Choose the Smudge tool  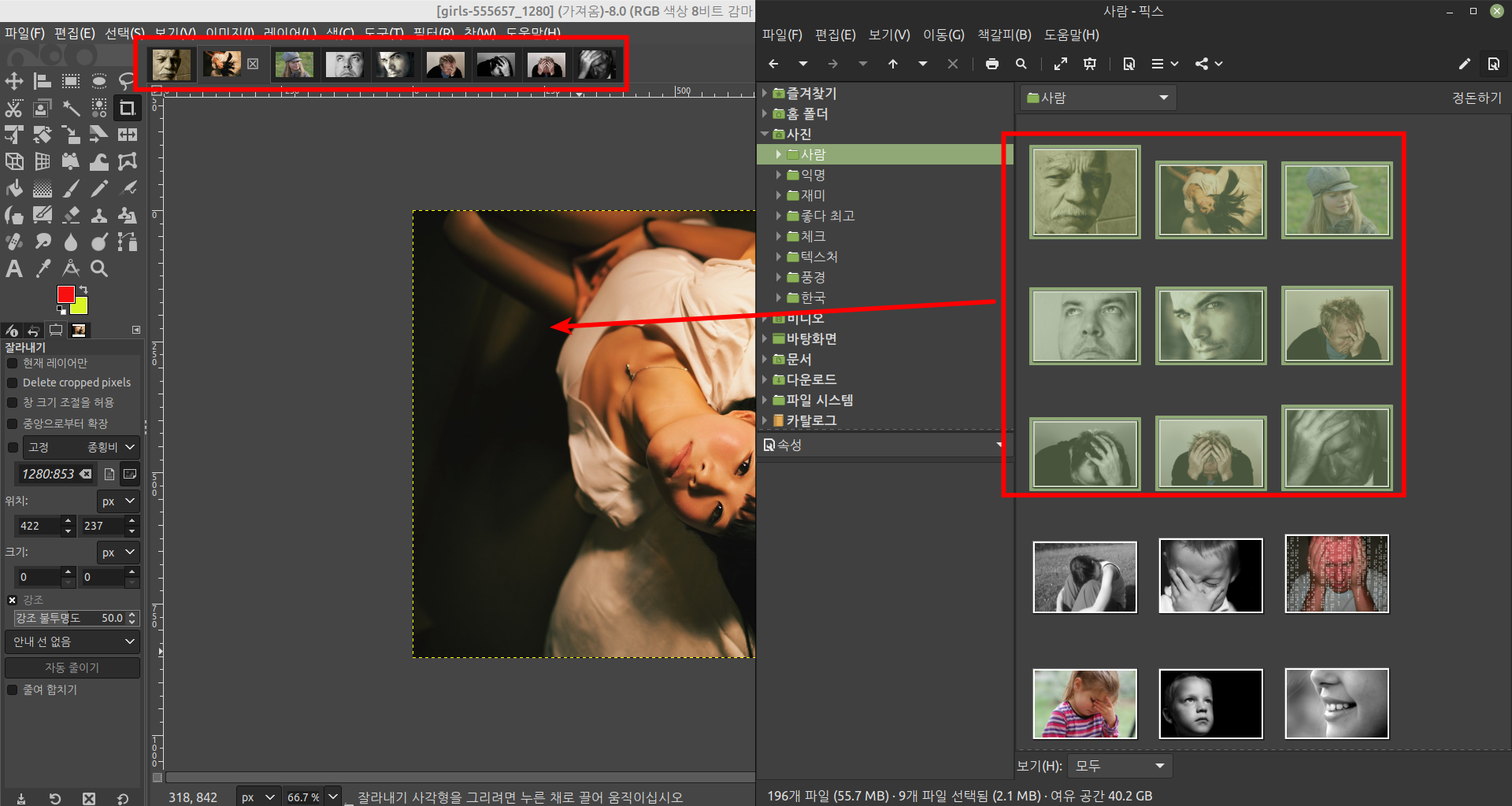[43, 242]
